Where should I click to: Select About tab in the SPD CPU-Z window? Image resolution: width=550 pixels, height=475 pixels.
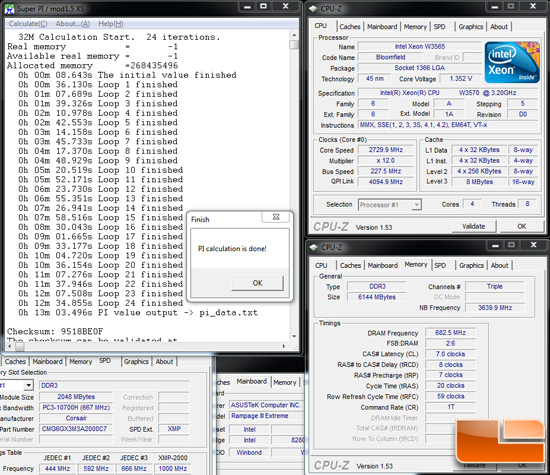click(x=164, y=361)
